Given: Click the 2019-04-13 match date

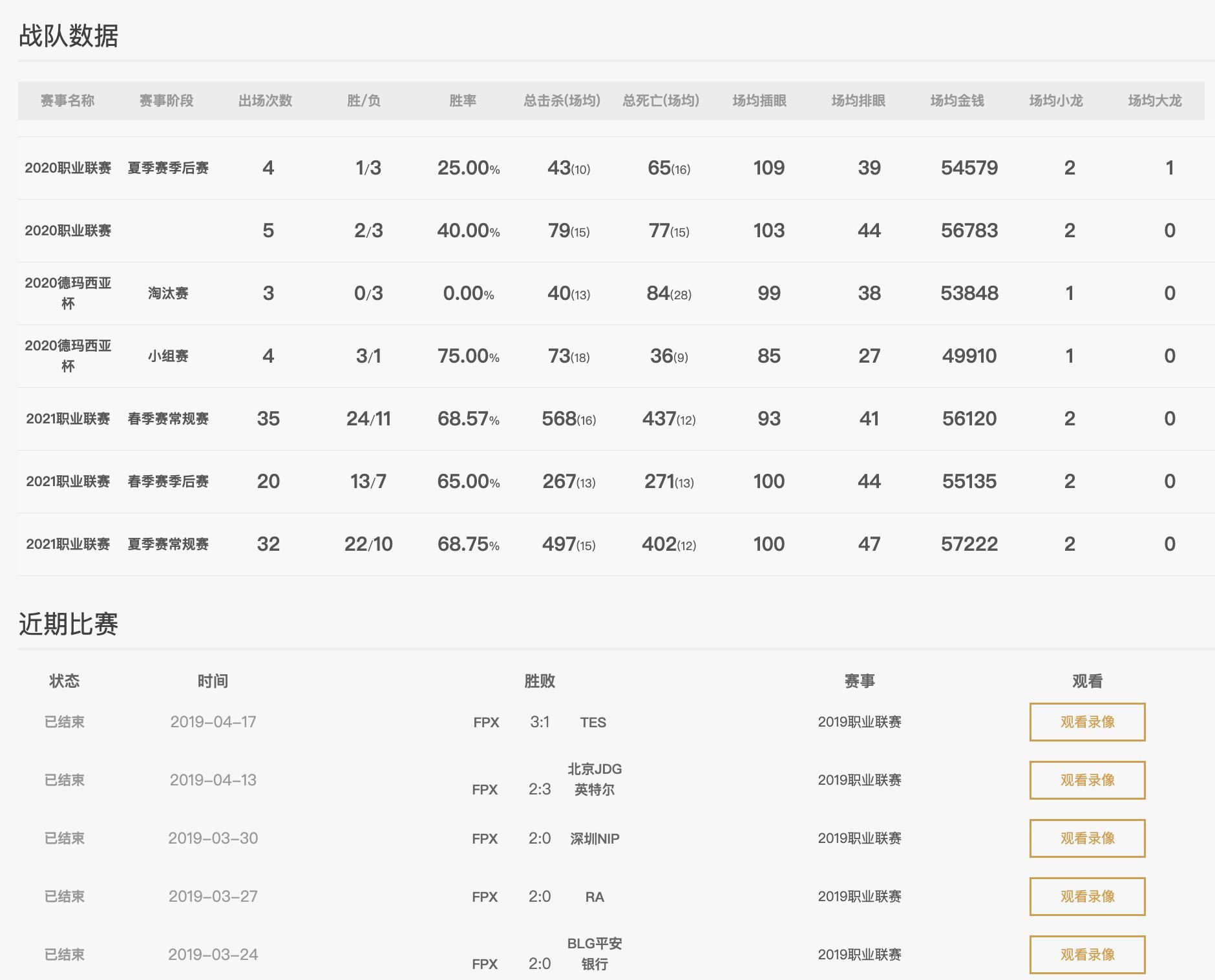Looking at the screenshot, I should 213,780.
